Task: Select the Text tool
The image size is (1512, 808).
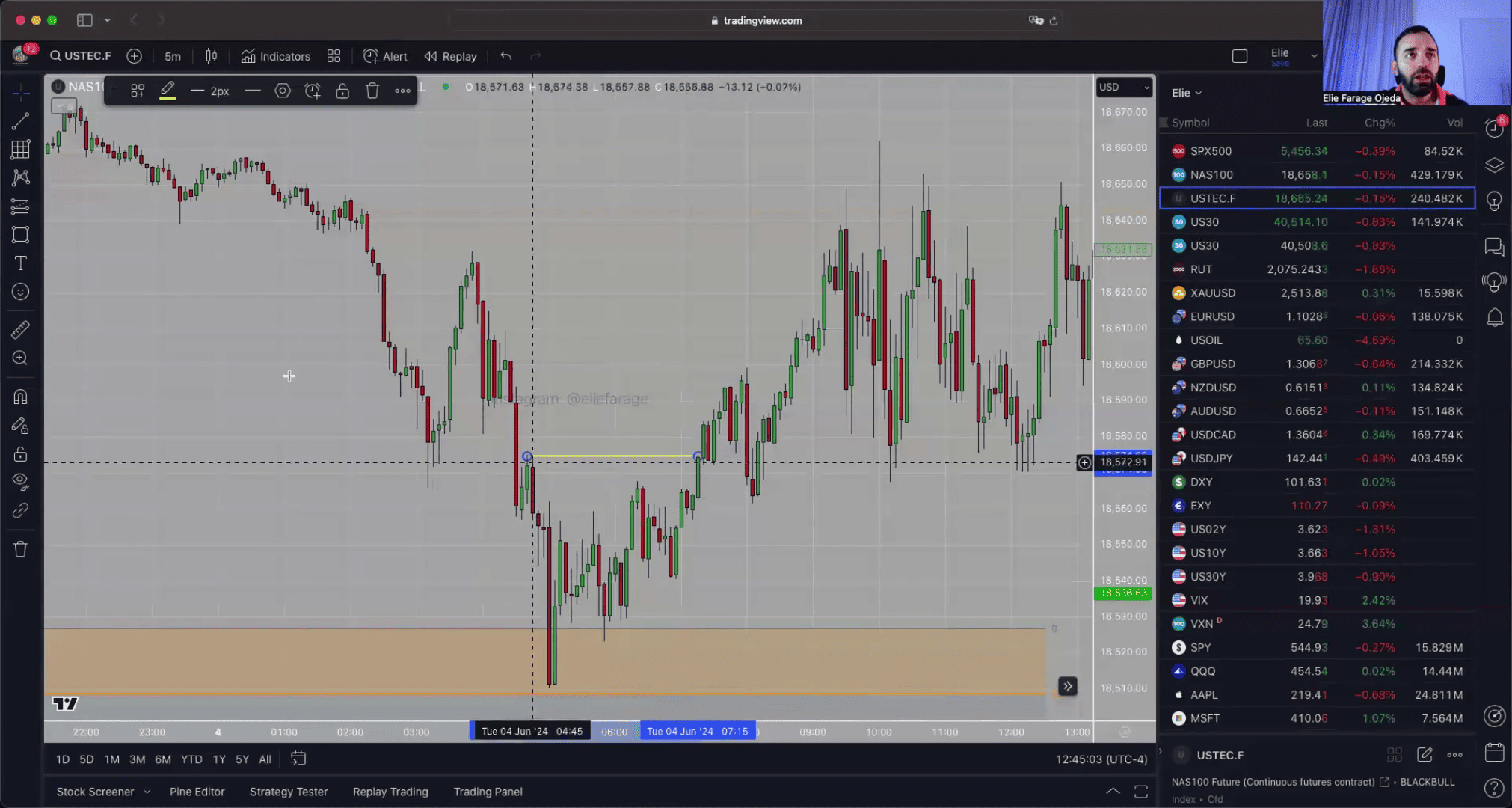Action: [20, 263]
